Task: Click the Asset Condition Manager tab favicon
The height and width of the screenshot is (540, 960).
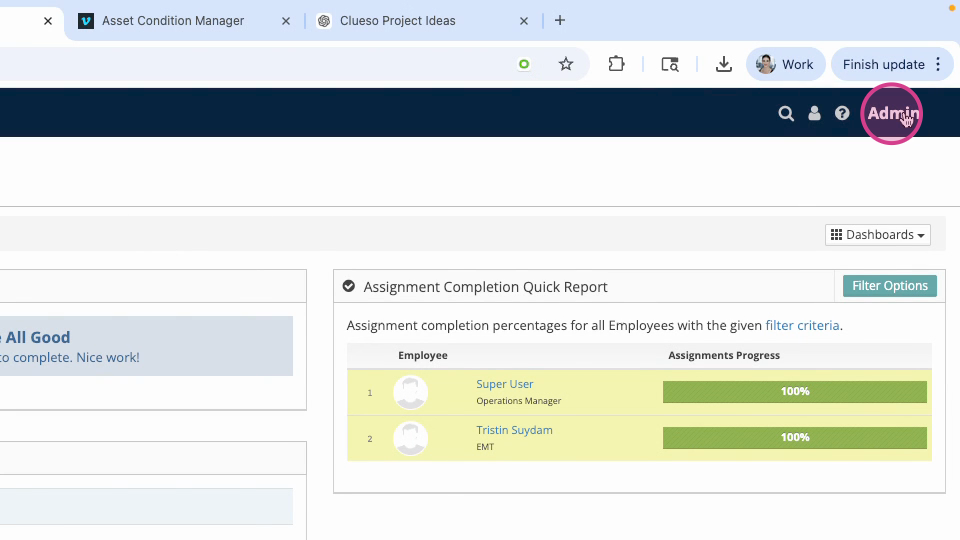Action: point(86,21)
